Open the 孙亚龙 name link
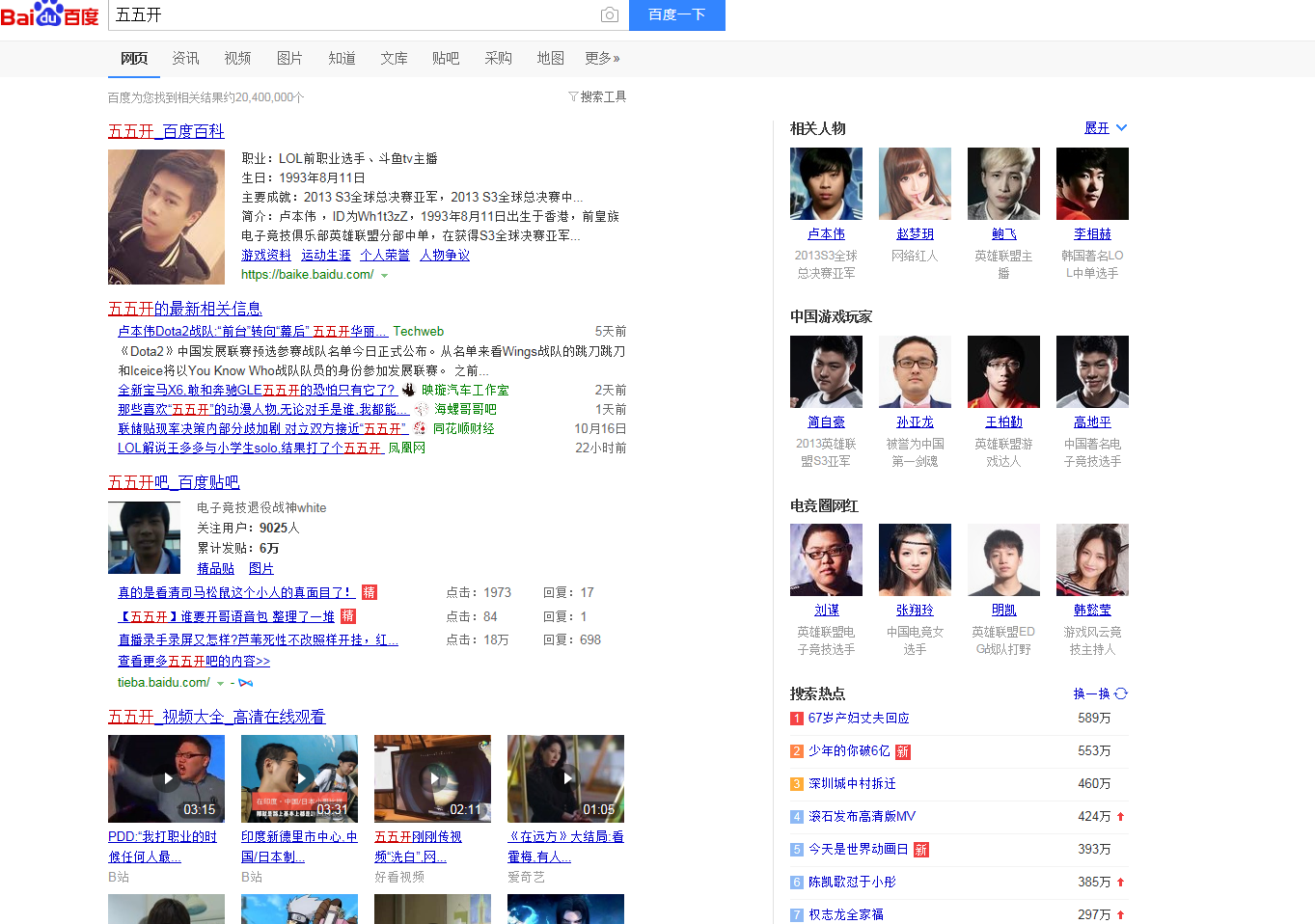The width and height of the screenshot is (1315, 924). point(915,421)
